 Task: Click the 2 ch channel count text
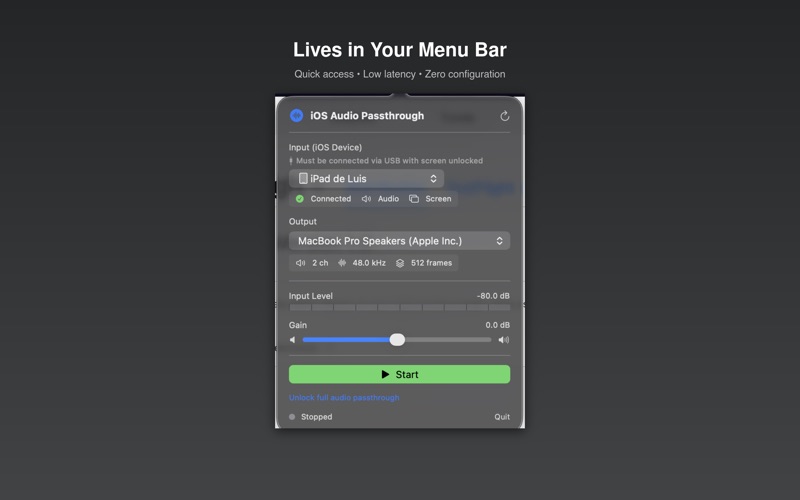[320, 263]
